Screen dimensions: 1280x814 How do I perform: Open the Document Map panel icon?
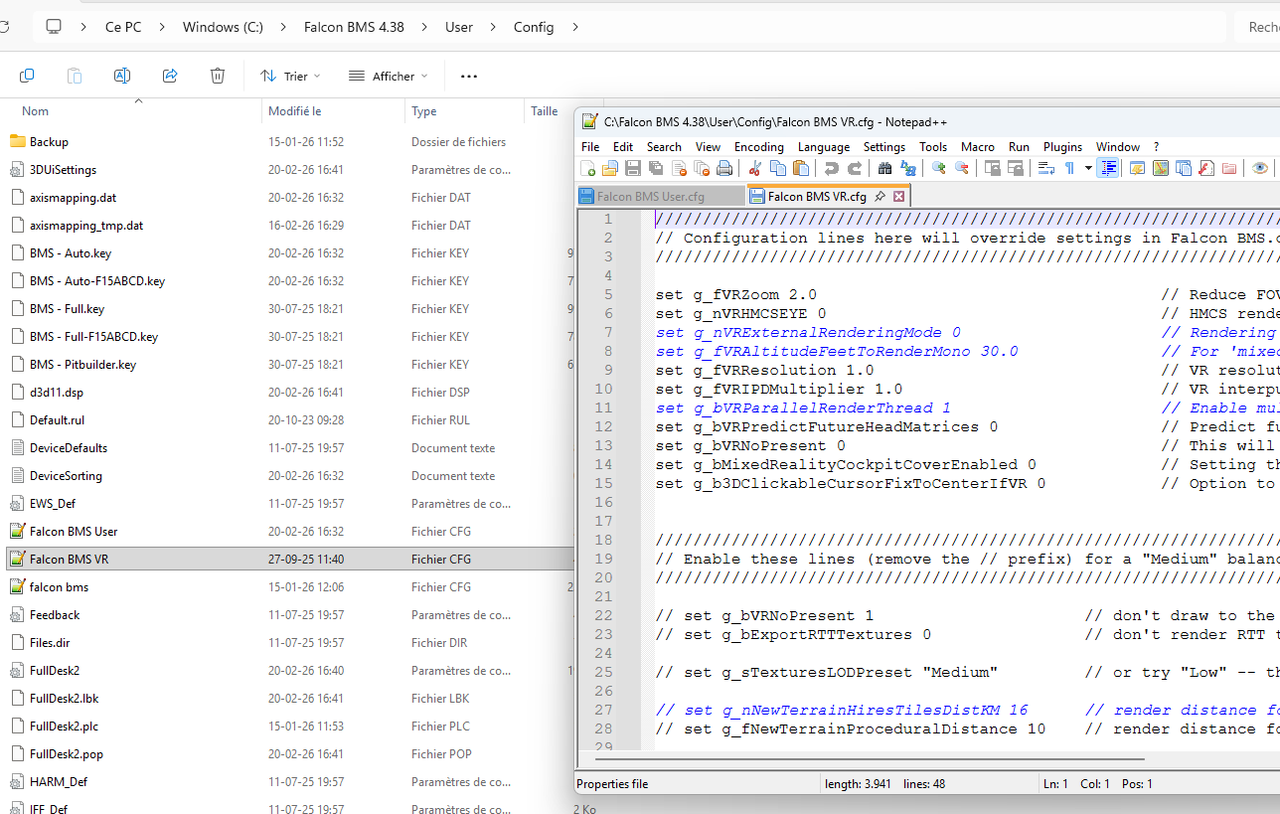pyautogui.click(x=1160, y=169)
